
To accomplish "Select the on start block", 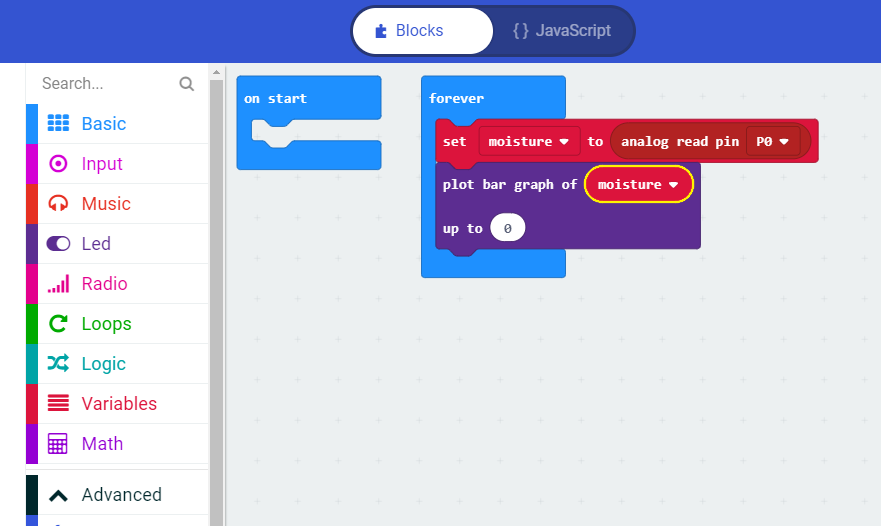I will (276, 99).
